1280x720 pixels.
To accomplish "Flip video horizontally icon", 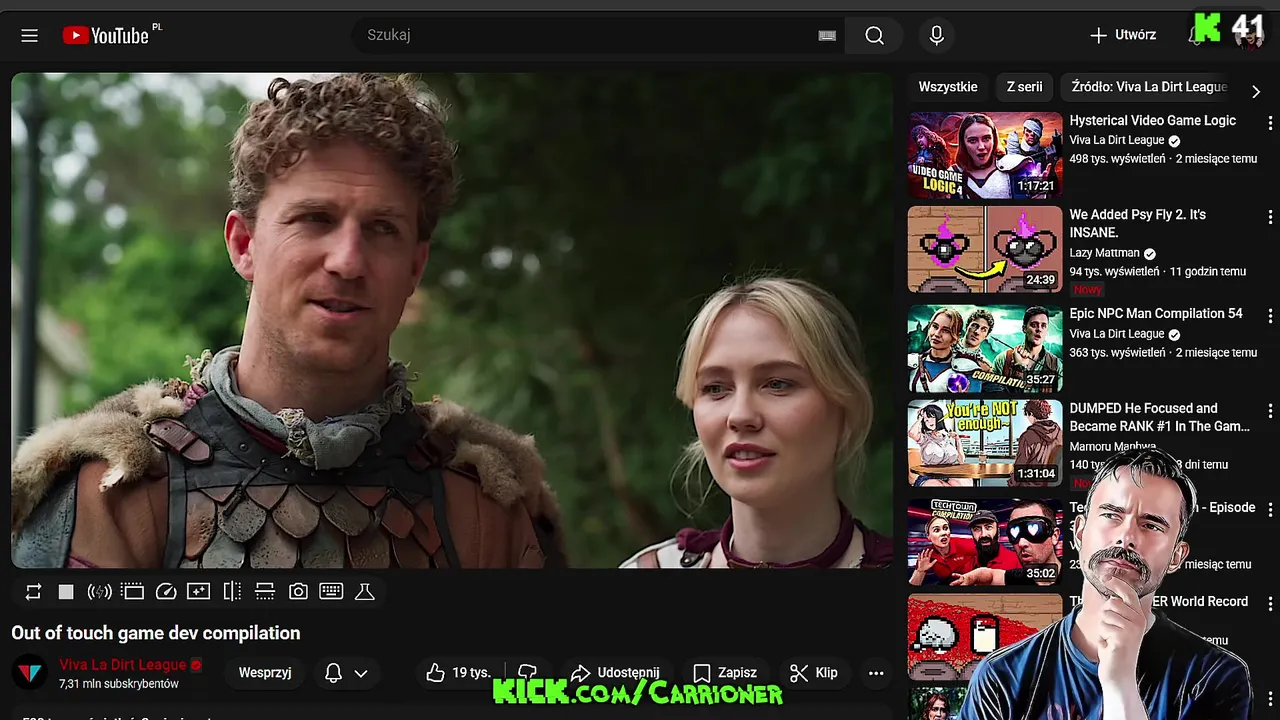I will pyautogui.click(x=232, y=592).
